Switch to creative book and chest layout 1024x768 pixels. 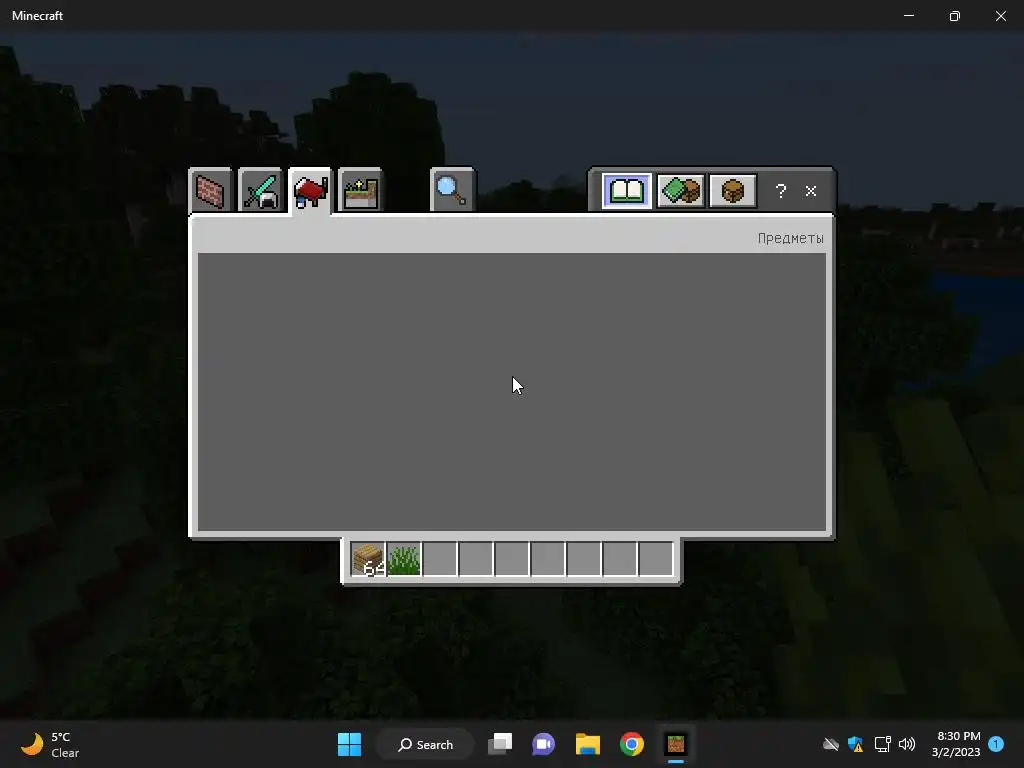point(680,191)
